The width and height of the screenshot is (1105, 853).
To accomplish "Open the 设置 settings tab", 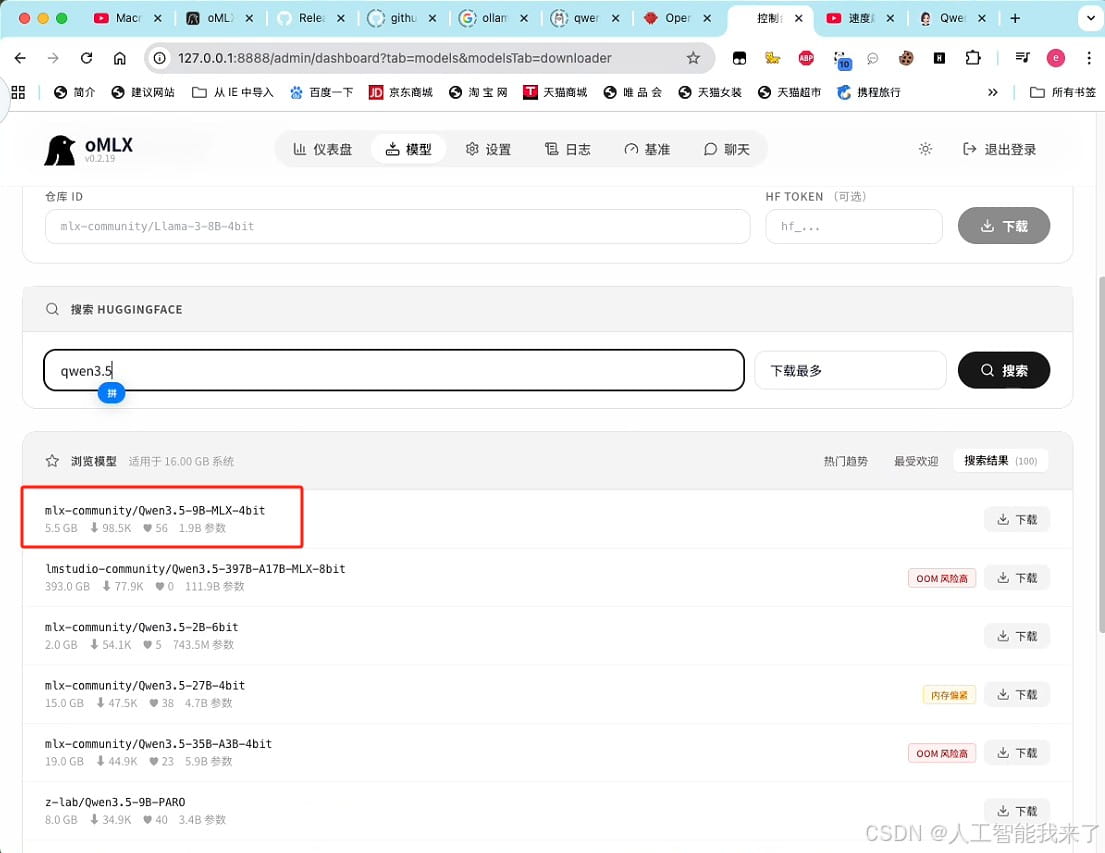I will pos(488,149).
